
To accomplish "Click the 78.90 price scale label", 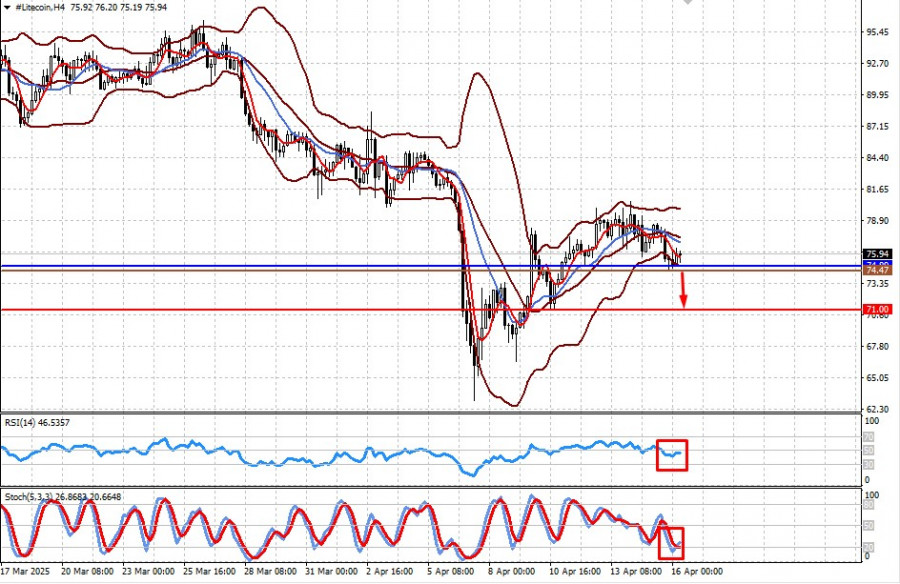I will pyautogui.click(x=877, y=221).
